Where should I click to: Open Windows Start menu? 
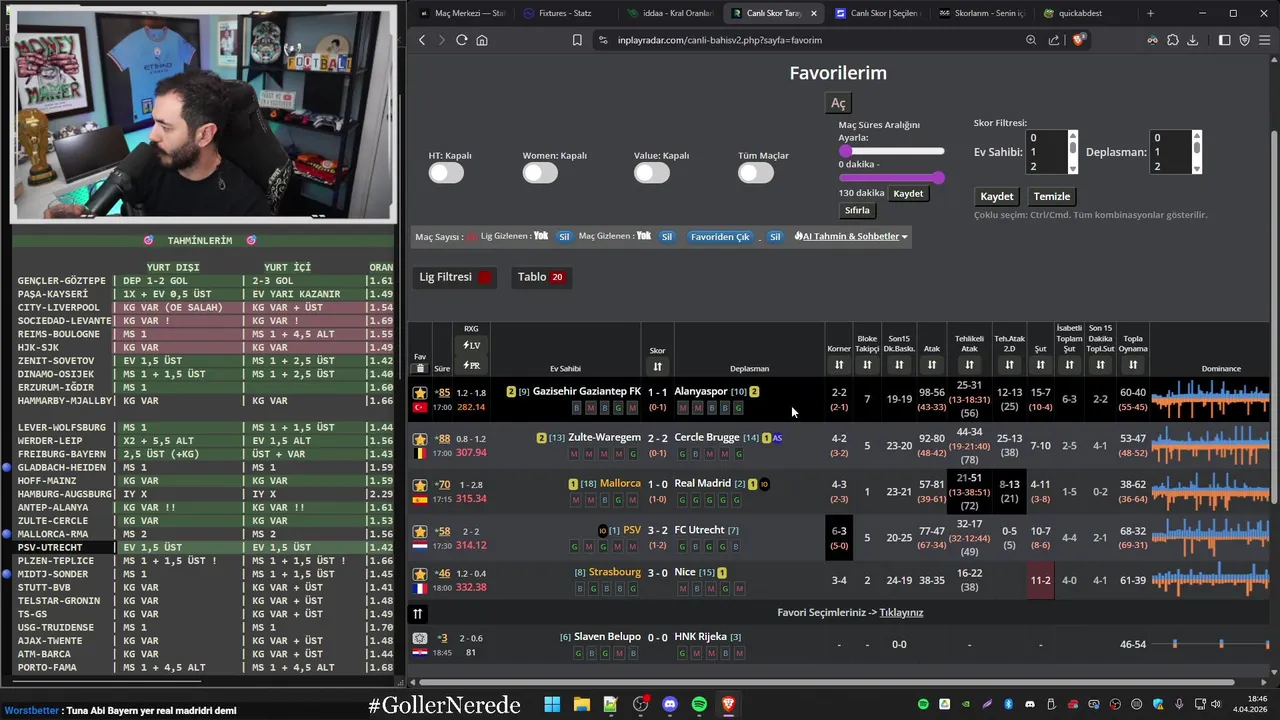pyautogui.click(x=552, y=704)
